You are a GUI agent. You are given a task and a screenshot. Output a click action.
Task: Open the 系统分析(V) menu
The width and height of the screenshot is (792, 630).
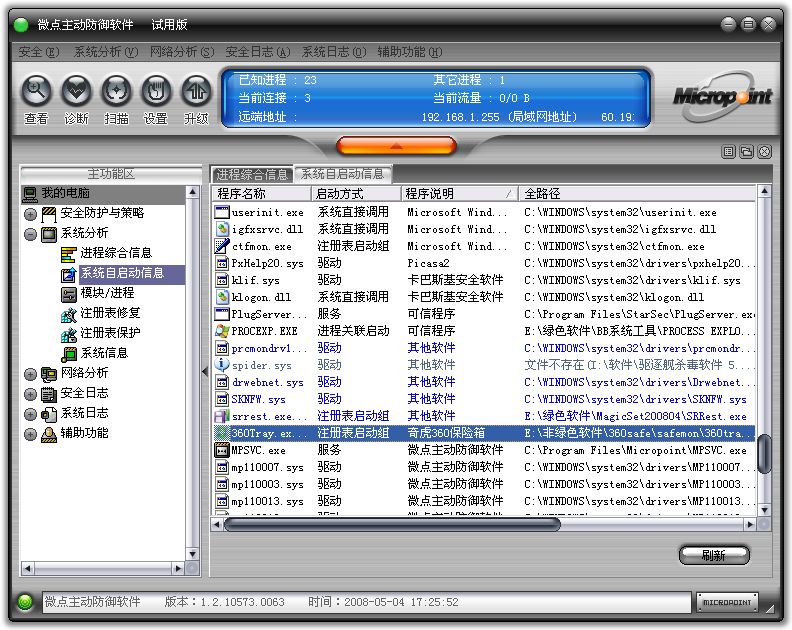click(x=106, y=52)
